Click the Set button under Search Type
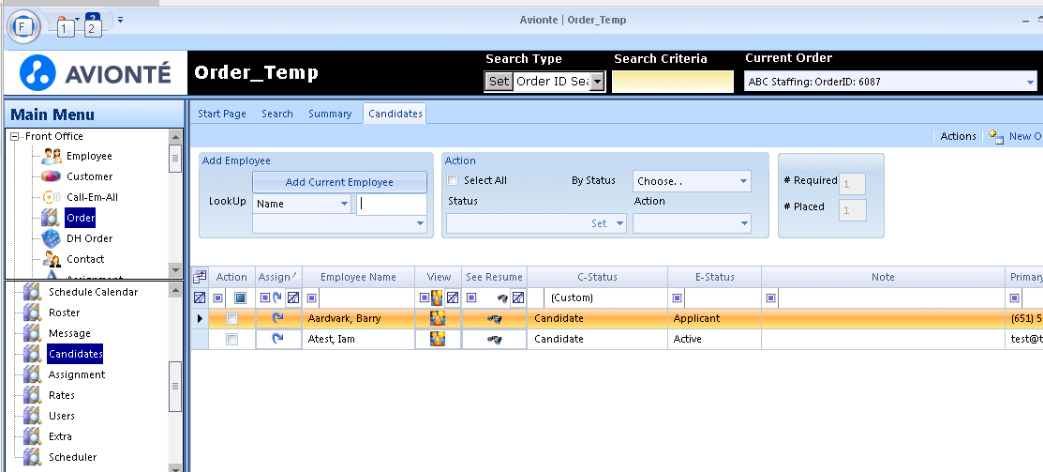The height and width of the screenshot is (472, 1043). 499,82
